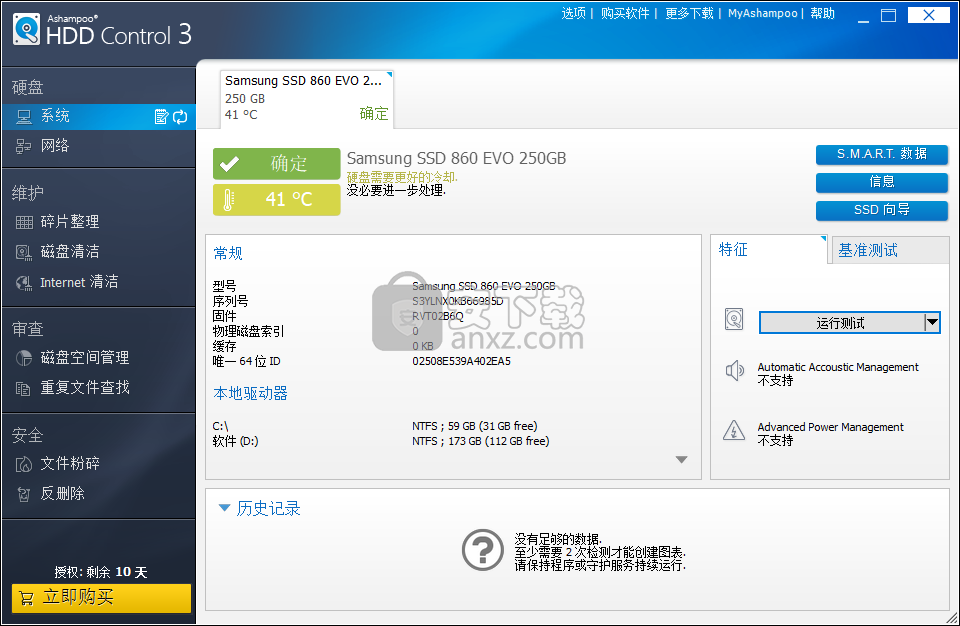Open the S.M.A.R.T. 数据 button
Image resolution: width=960 pixels, height=626 pixels.
[882, 154]
